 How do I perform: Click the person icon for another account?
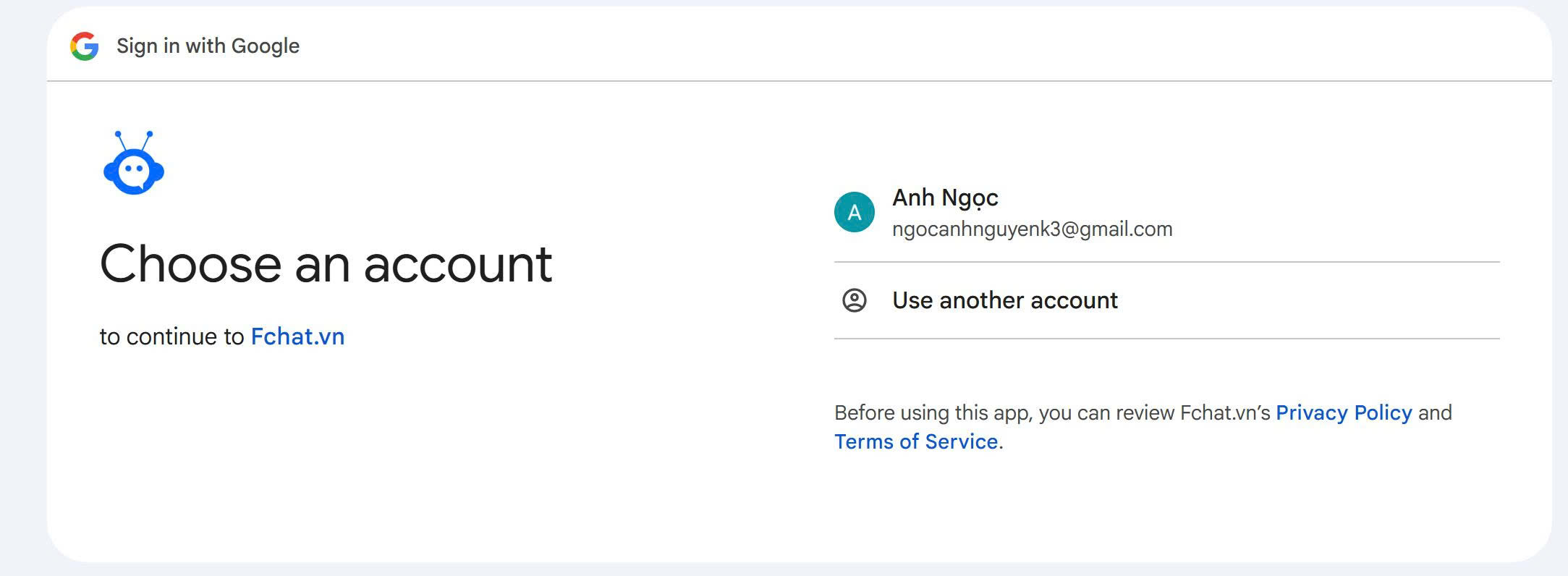854,300
